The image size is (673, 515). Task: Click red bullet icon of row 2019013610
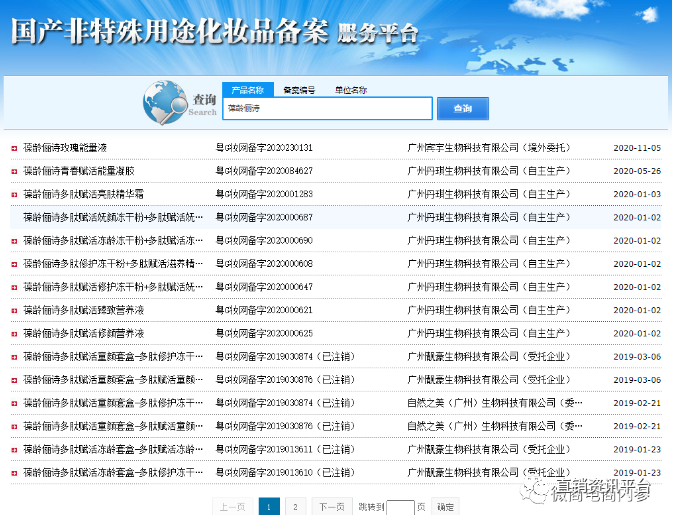point(14,473)
